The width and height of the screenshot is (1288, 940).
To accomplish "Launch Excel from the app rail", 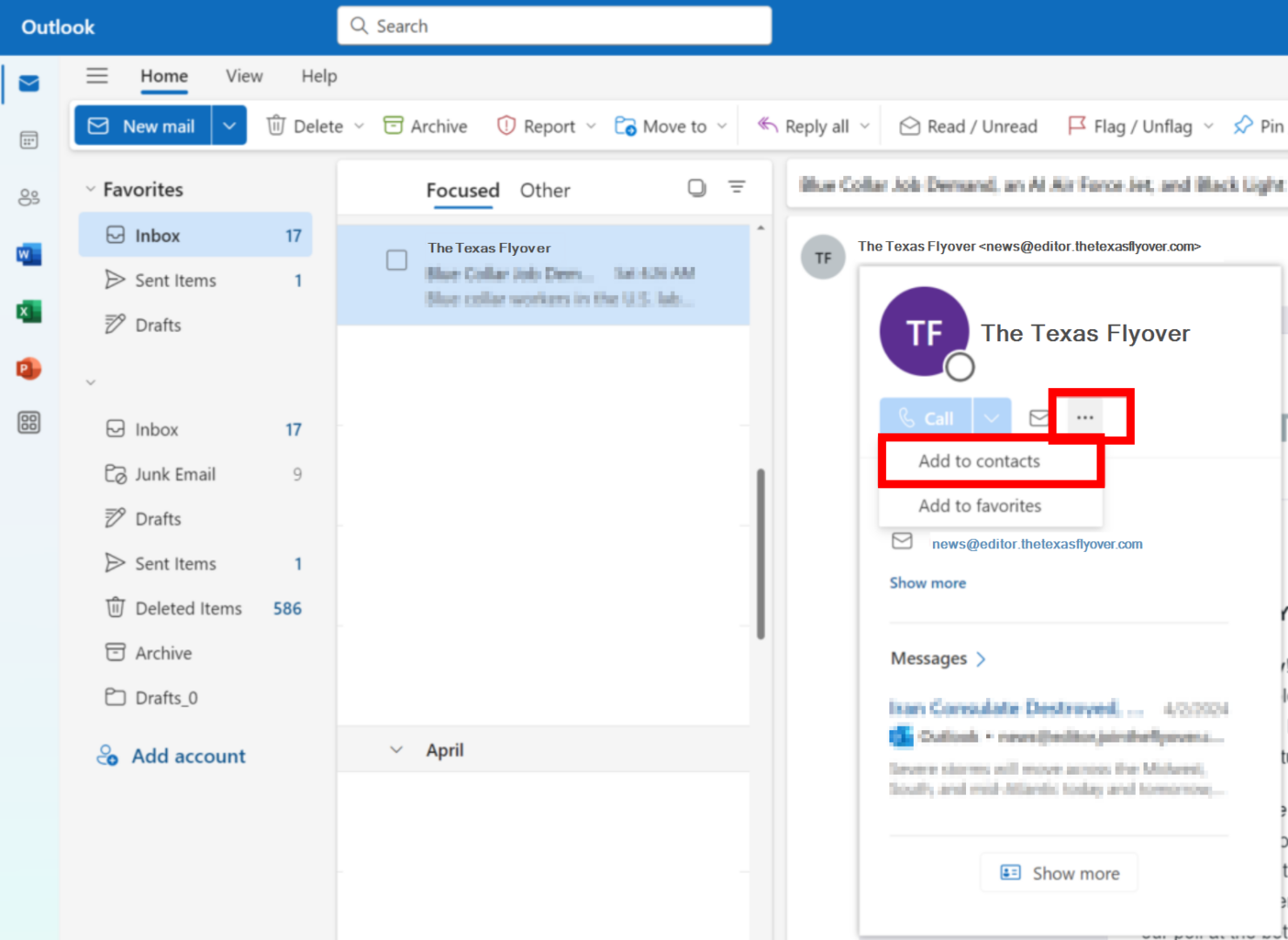I will (29, 311).
